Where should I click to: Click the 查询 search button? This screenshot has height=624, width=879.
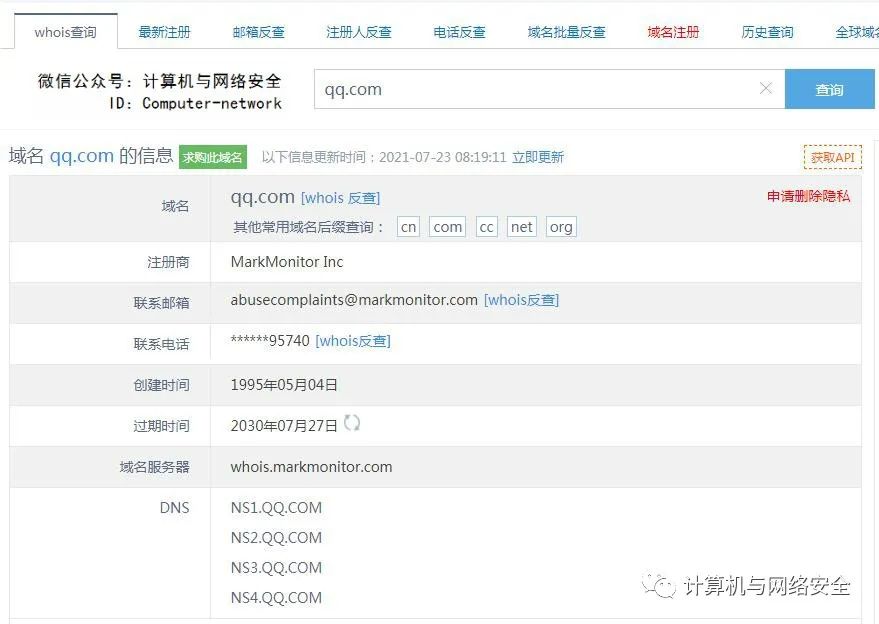pos(830,89)
